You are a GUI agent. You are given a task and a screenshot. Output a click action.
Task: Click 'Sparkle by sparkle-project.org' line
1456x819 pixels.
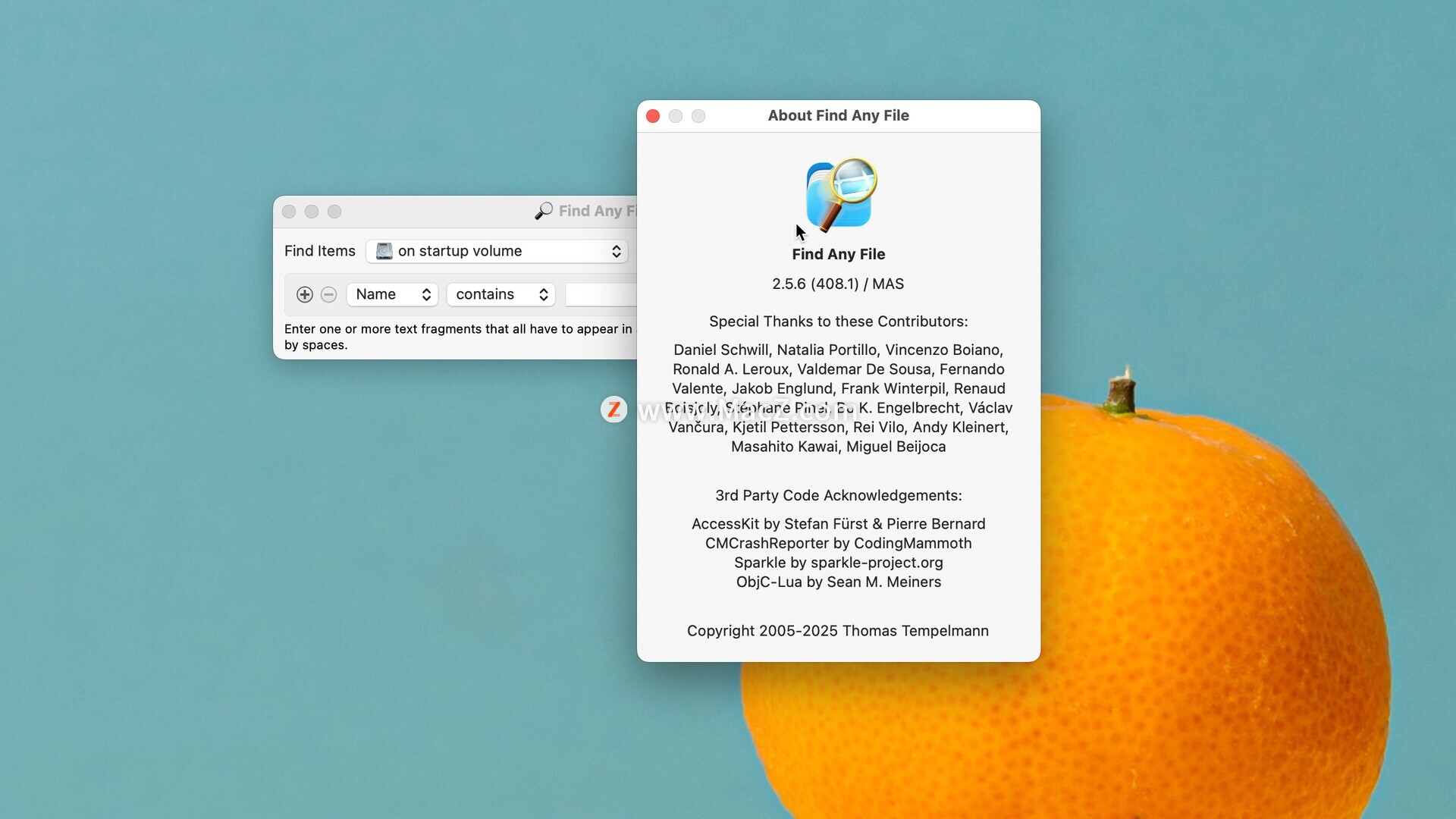point(839,563)
